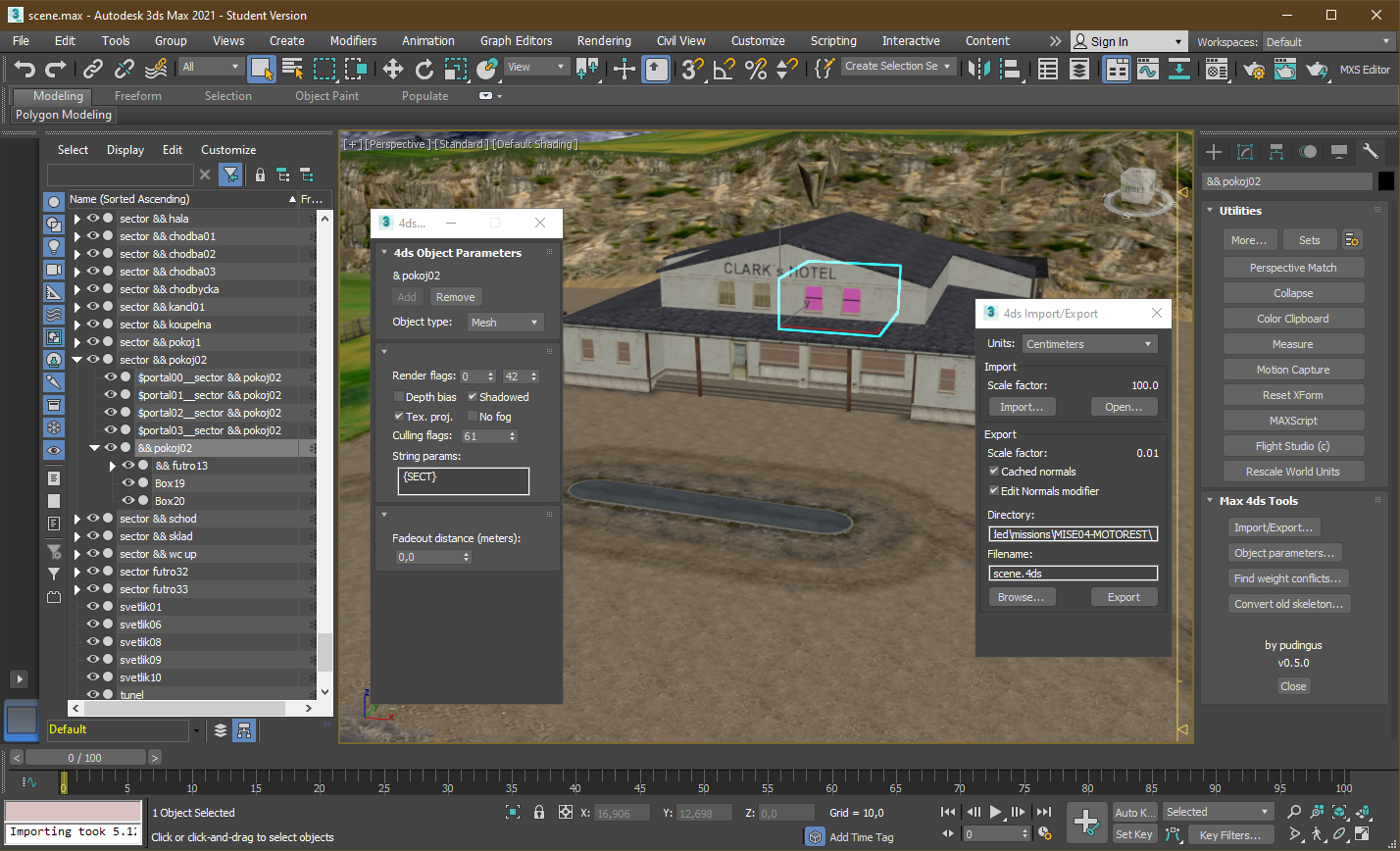
Task: Open the Modify command panel tab
Action: (x=1245, y=152)
